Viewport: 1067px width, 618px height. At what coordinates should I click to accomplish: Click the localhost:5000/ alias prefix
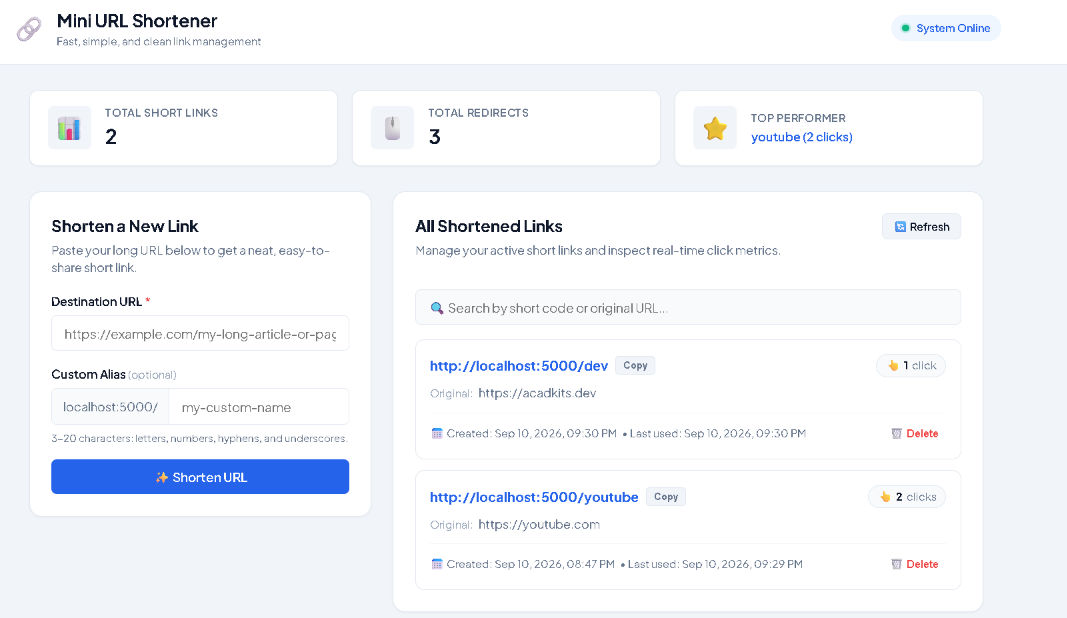(110, 407)
